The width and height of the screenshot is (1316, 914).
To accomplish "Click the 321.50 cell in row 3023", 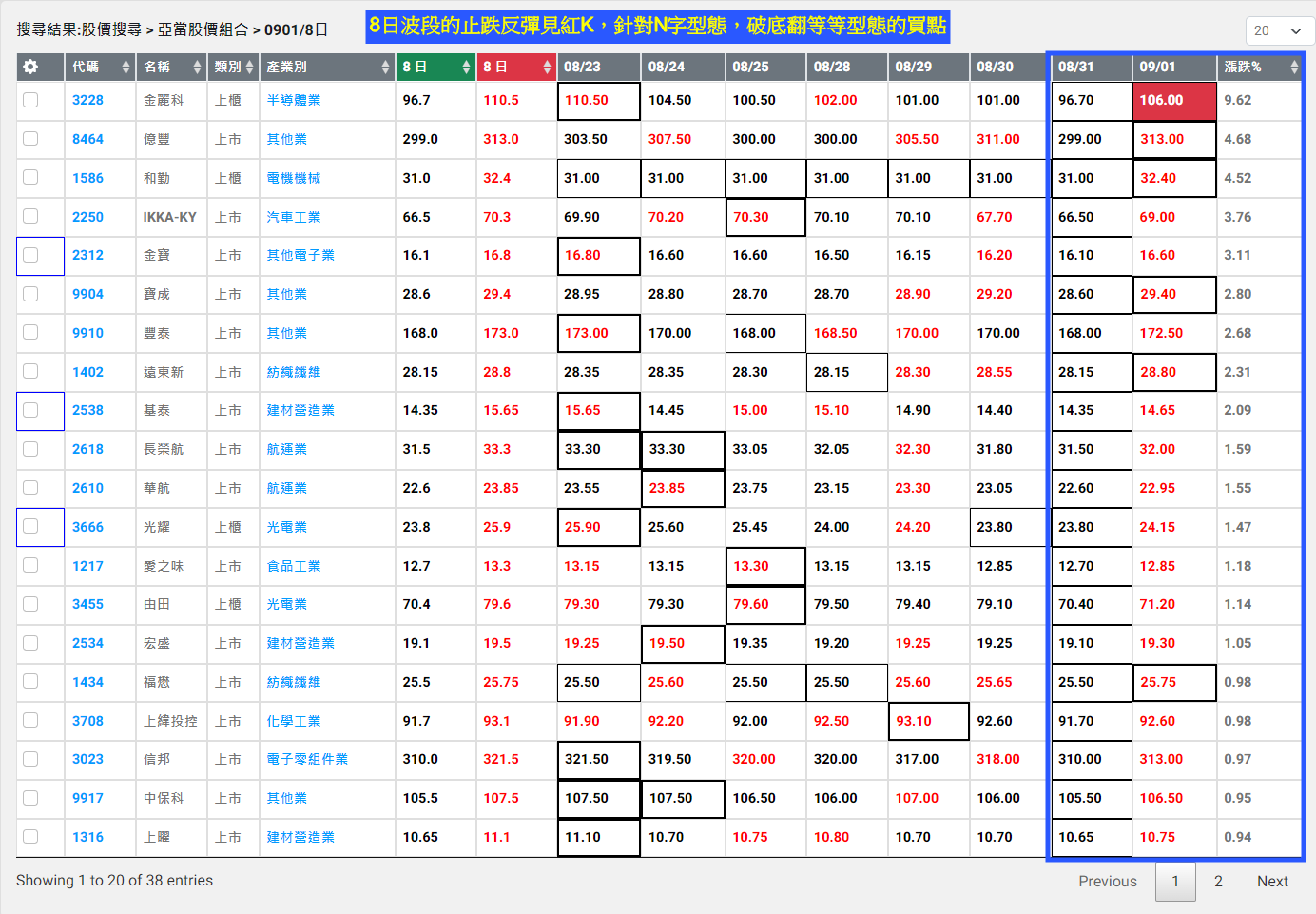I will (x=598, y=759).
